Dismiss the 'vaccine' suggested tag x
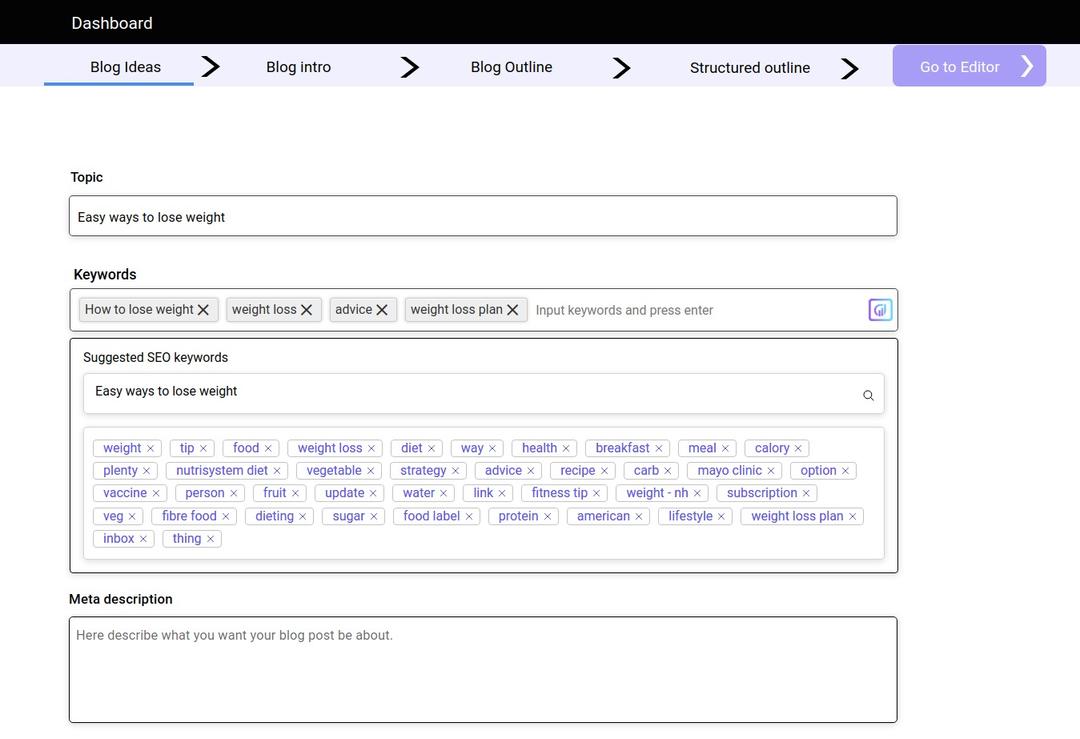The image size is (1080, 739). [156, 494]
